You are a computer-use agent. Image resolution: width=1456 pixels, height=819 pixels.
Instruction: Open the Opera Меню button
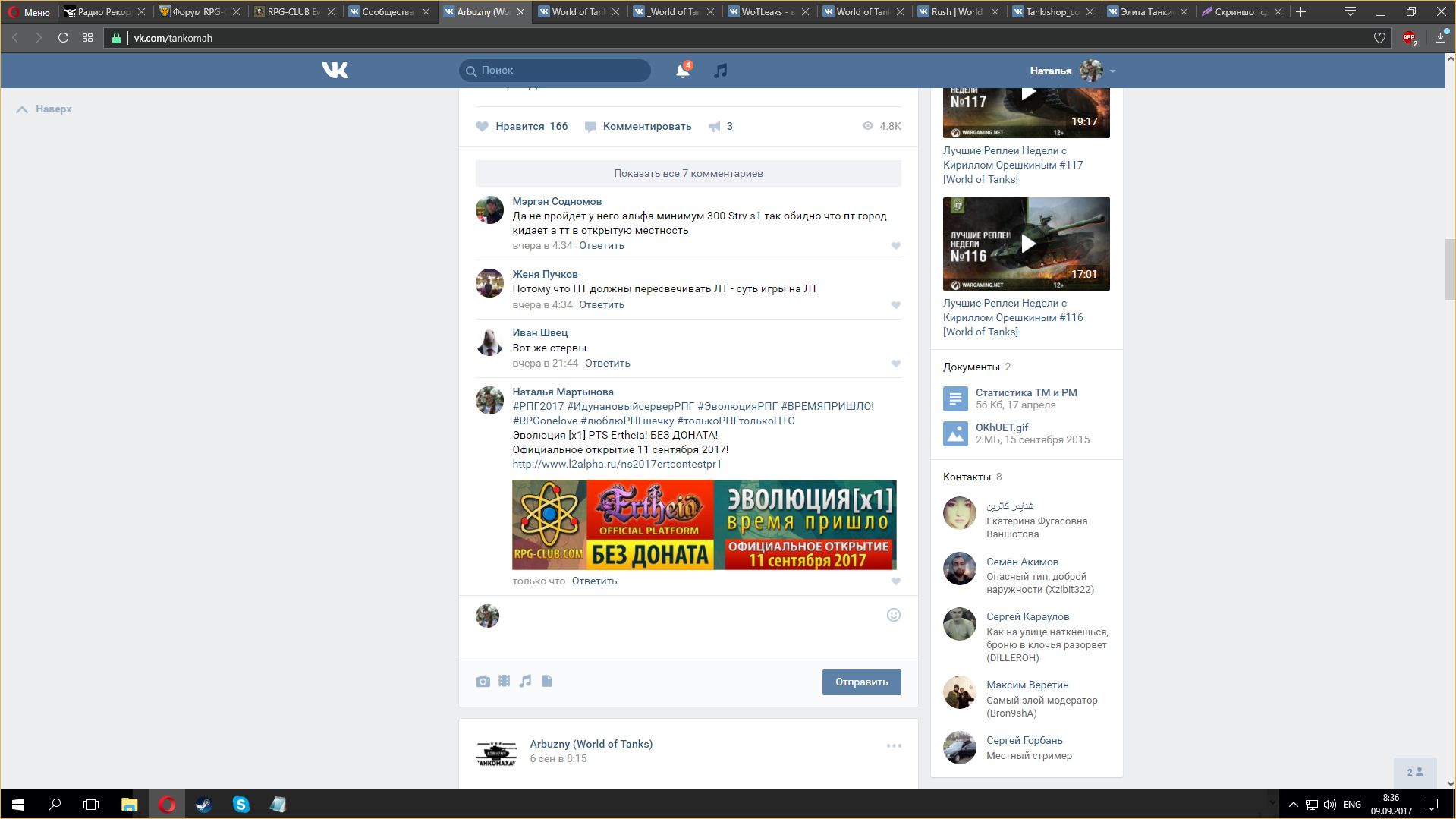point(29,12)
